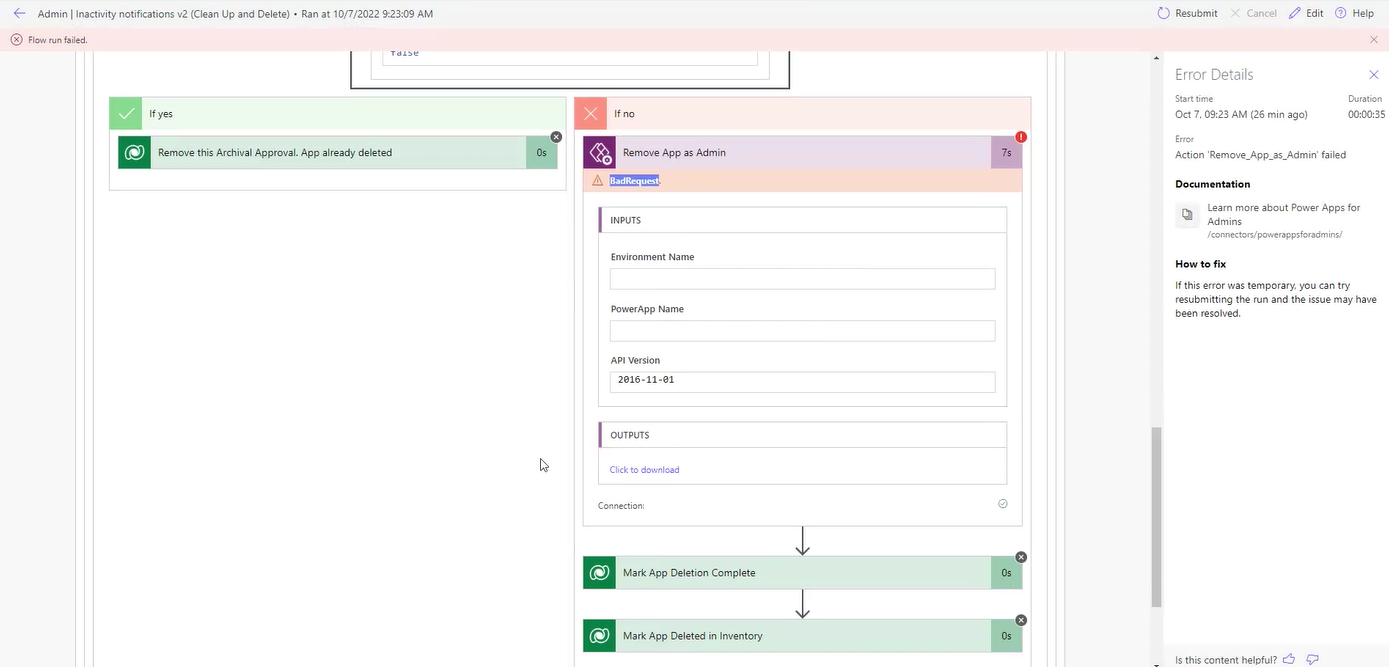This screenshot has width=1395, height=667.
Task: Open Help using the question mark icon
Action: click(1340, 13)
